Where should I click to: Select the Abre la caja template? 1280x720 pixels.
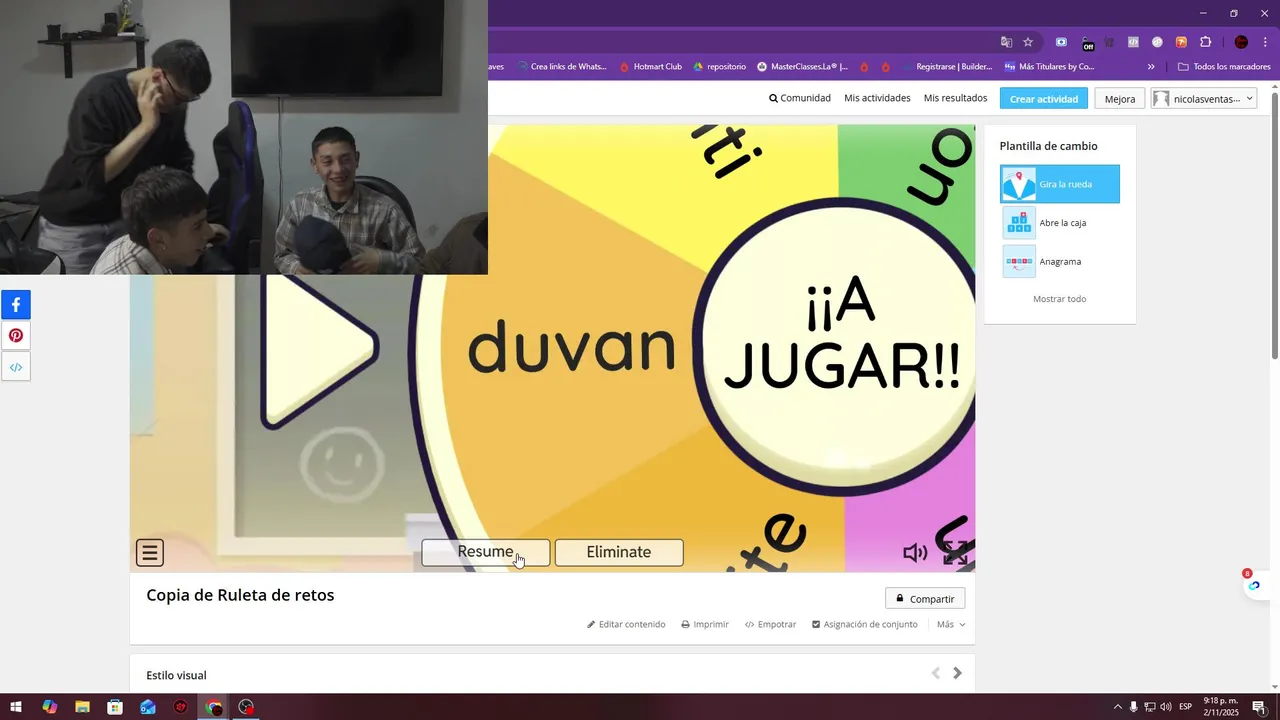pyautogui.click(x=1060, y=223)
